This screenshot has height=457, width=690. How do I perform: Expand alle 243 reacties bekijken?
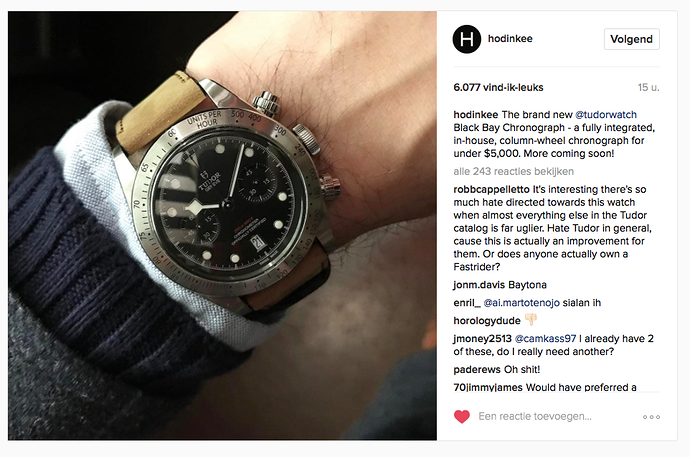coord(514,172)
